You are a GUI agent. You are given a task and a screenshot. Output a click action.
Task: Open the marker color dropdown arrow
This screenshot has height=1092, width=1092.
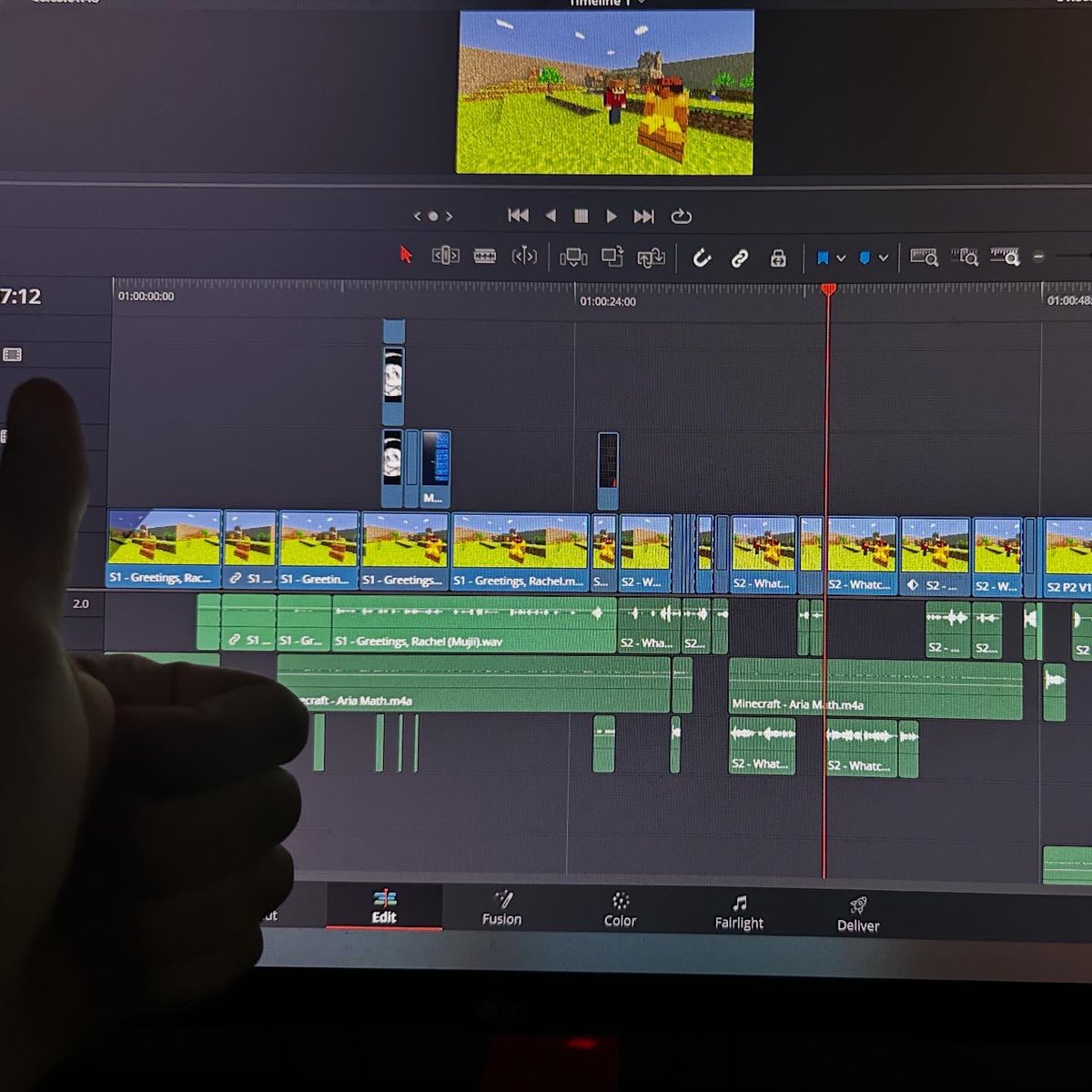point(883,258)
